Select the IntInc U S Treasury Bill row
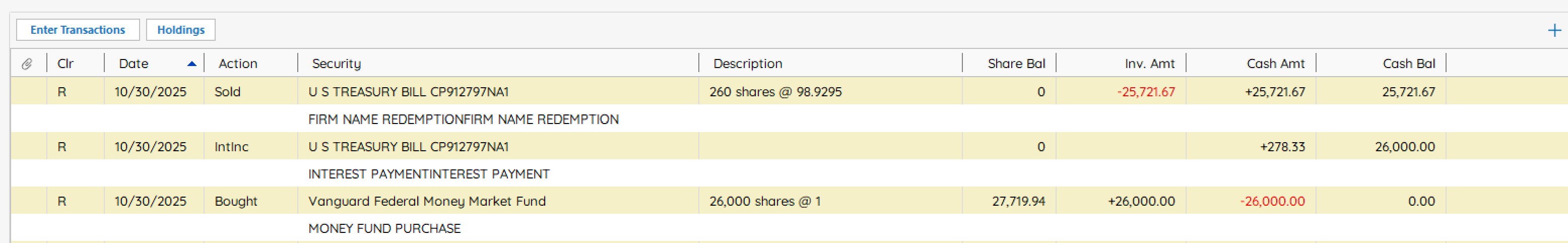This screenshot has width=1568, height=243. click(408, 147)
